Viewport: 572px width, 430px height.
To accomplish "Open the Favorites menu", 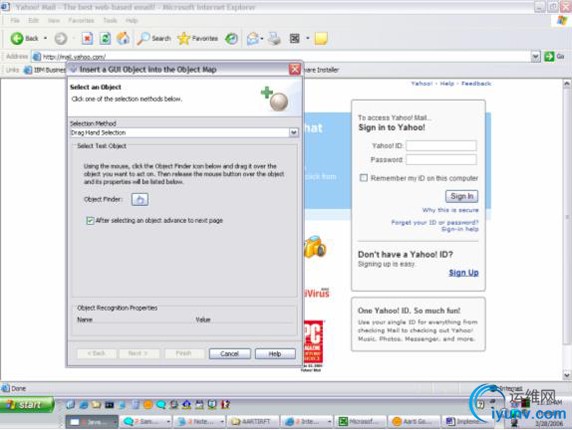I will (81, 20).
